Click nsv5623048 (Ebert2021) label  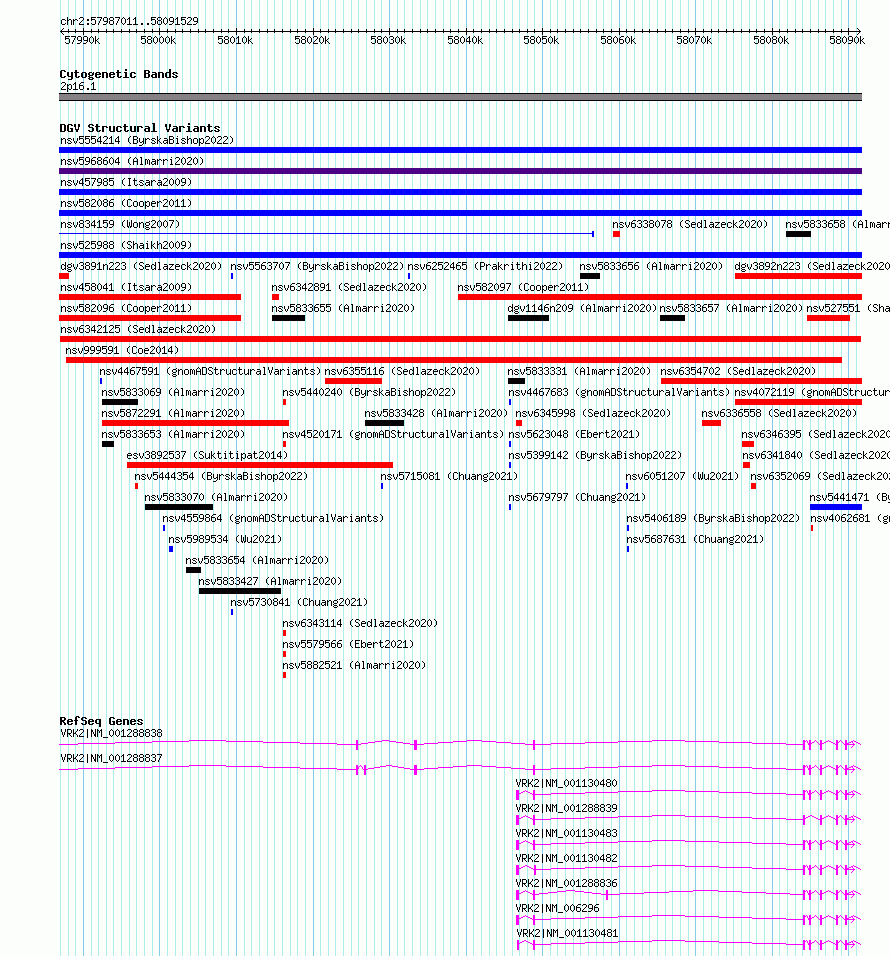pos(574,434)
